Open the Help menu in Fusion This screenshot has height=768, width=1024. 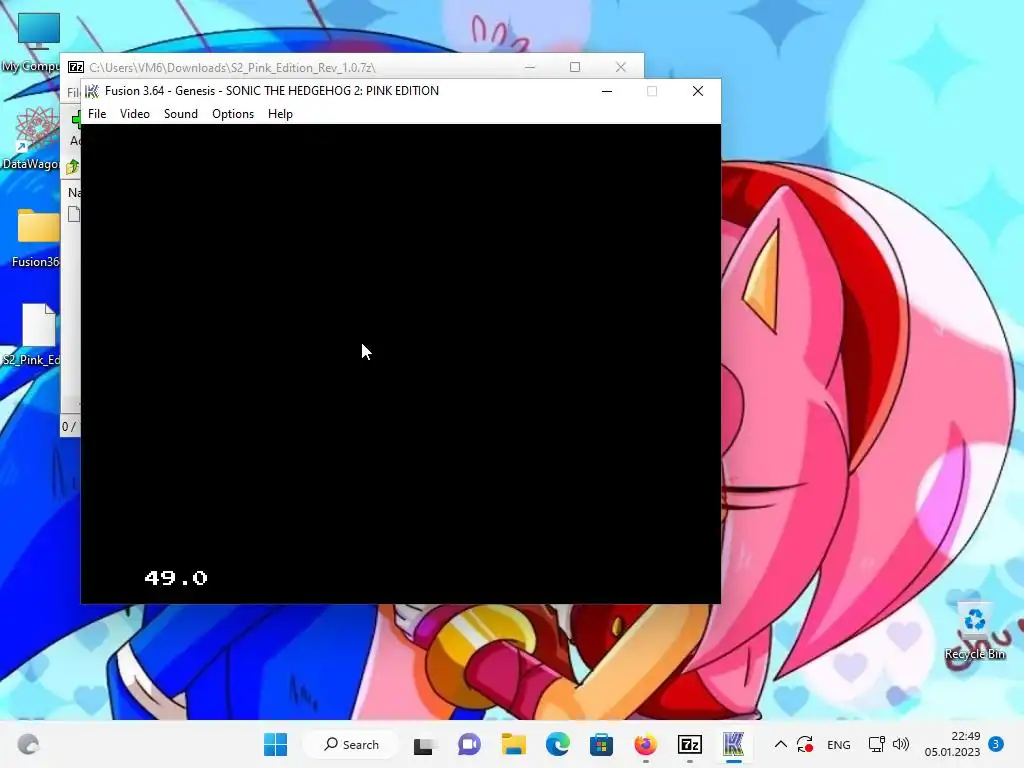point(280,114)
